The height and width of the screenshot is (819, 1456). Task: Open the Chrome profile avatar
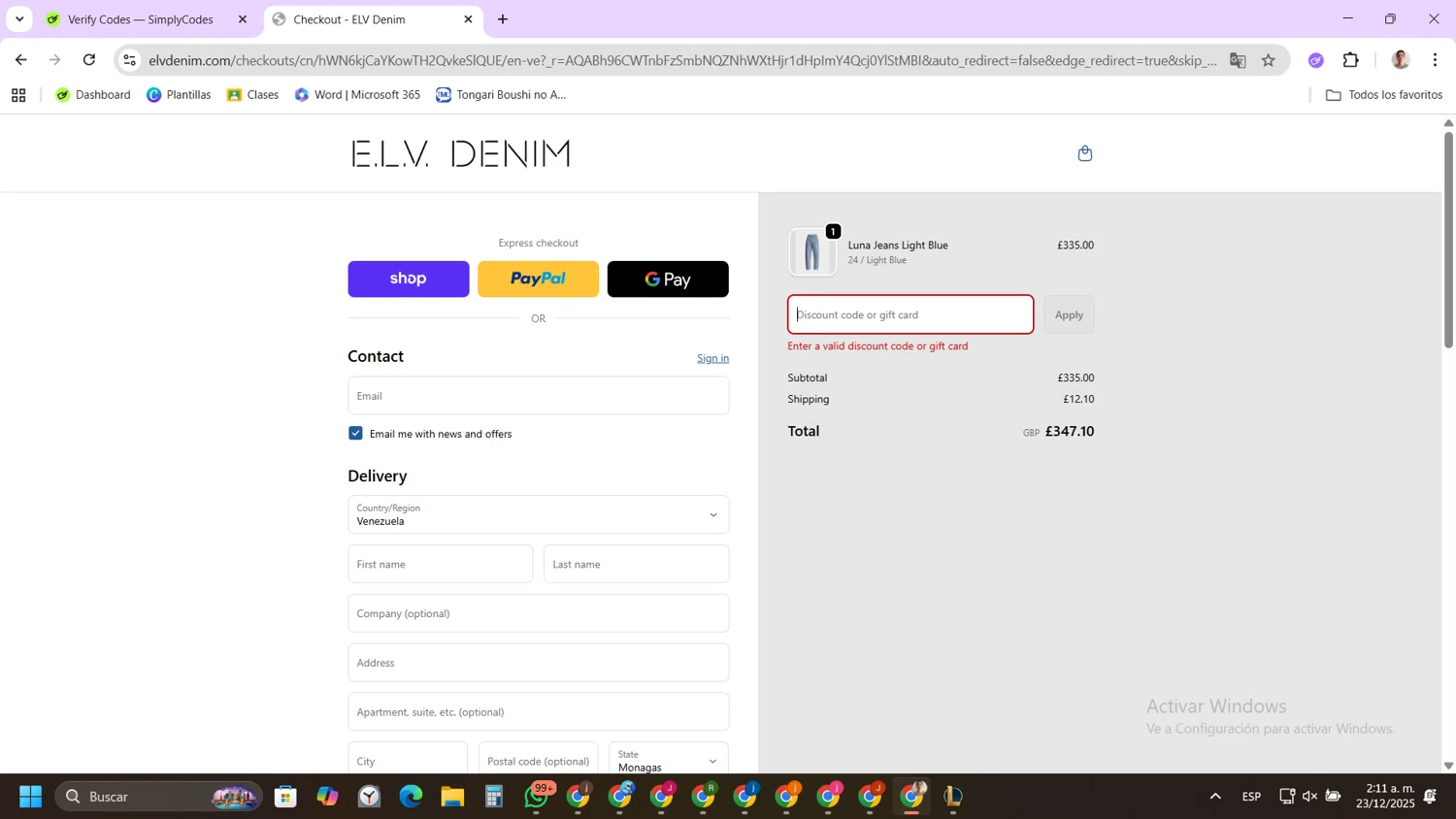(1401, 60)
